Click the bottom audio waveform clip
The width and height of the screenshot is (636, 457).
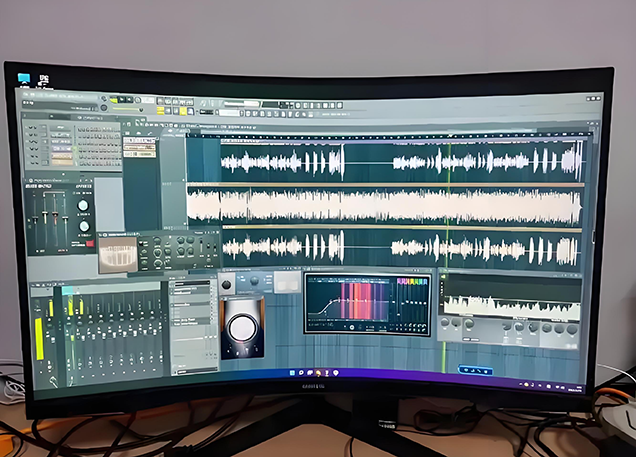(400, 246)
